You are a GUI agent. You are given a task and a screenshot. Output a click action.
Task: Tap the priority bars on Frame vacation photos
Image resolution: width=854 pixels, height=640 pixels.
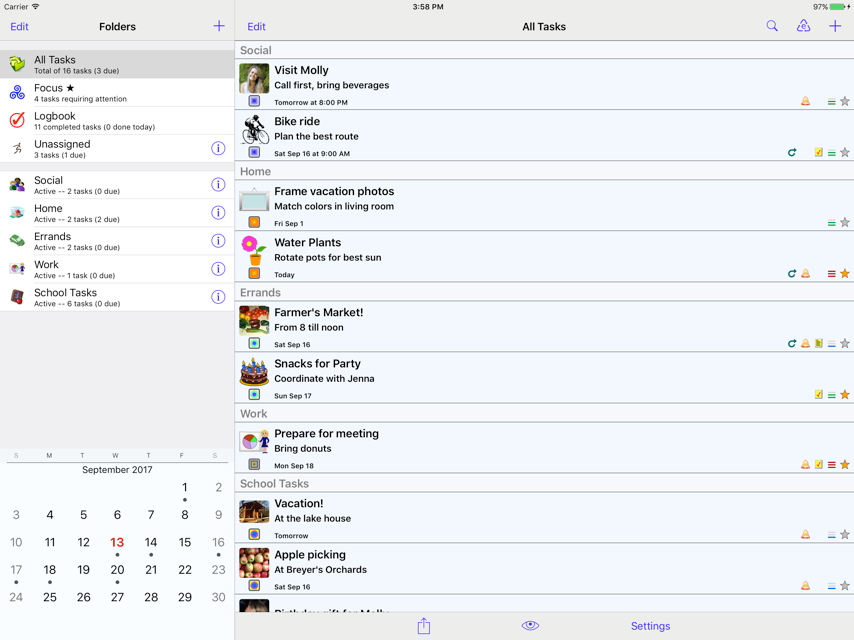click(832, 223)
